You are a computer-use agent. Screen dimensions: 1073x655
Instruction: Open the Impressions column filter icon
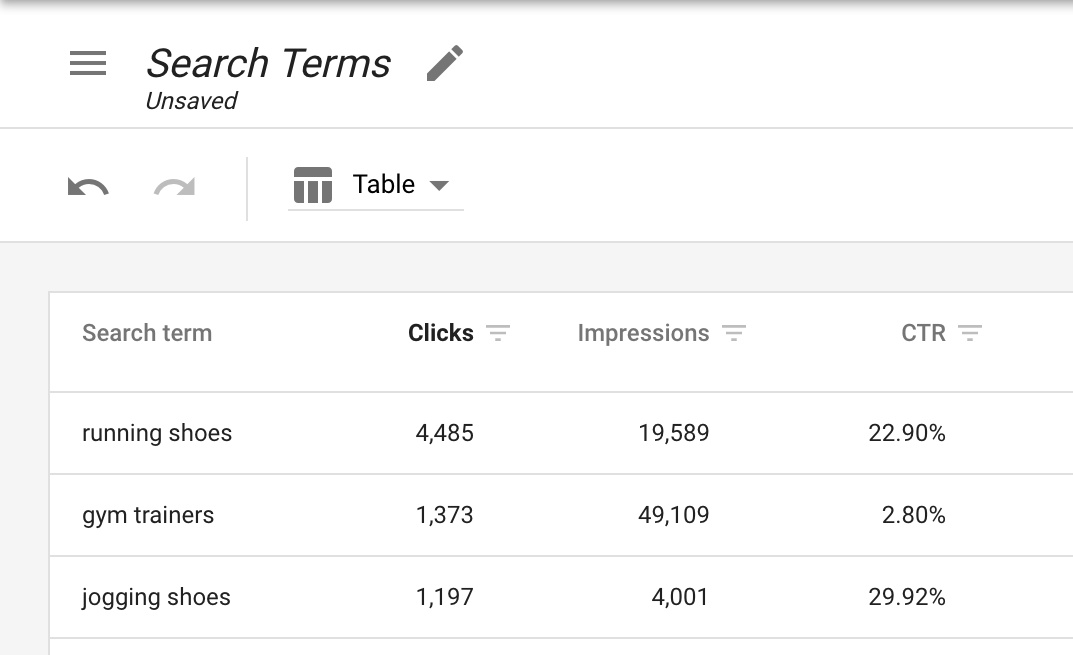[x=734, y=333]
